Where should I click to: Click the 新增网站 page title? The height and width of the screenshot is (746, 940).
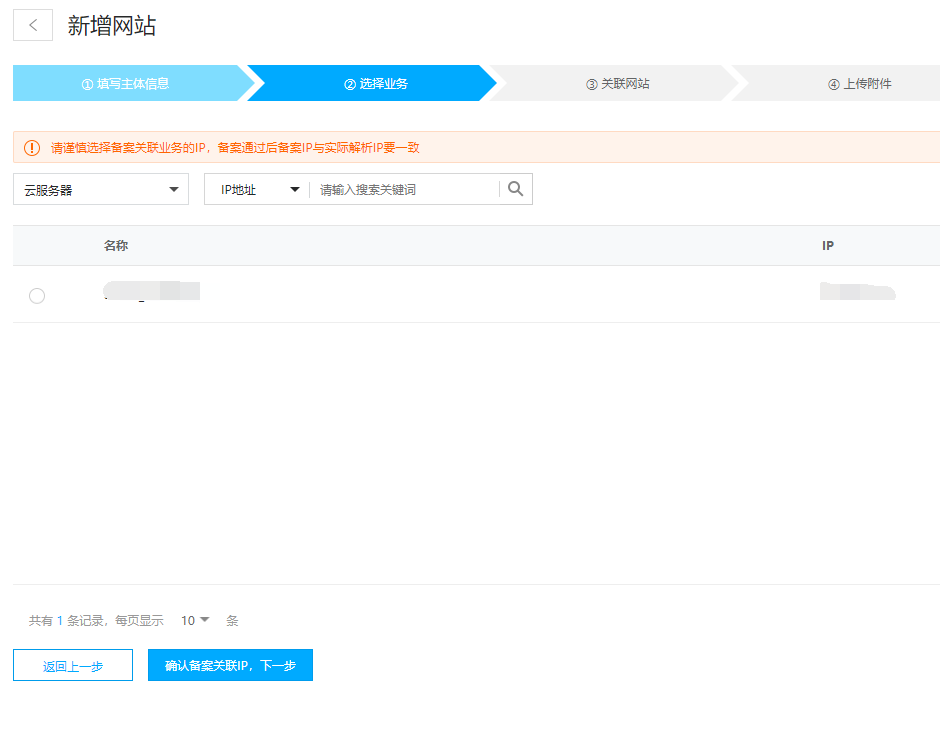[x=112, y=26]
